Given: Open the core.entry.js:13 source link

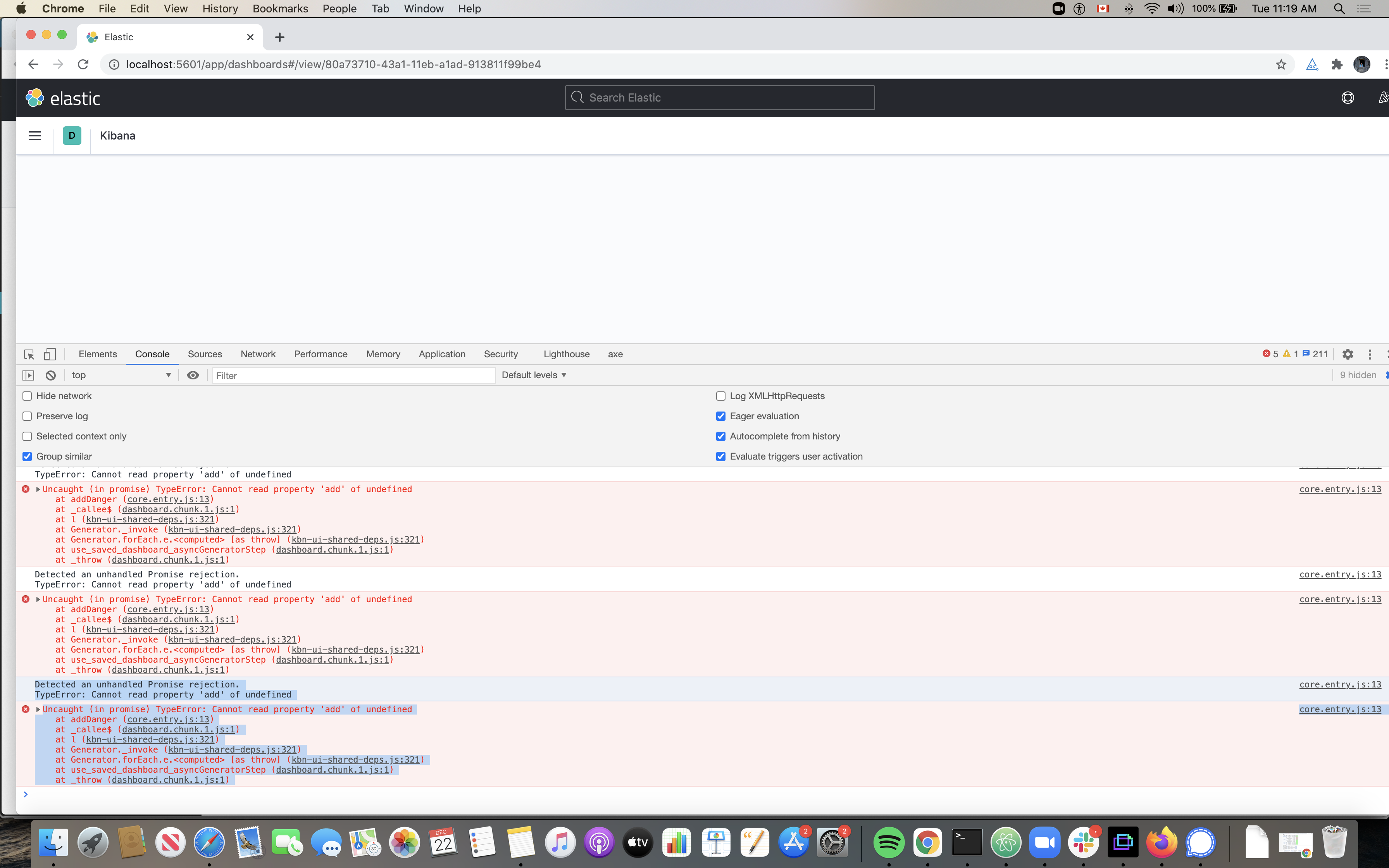Looking at the screenshot, I should [x=1340, y=489].
